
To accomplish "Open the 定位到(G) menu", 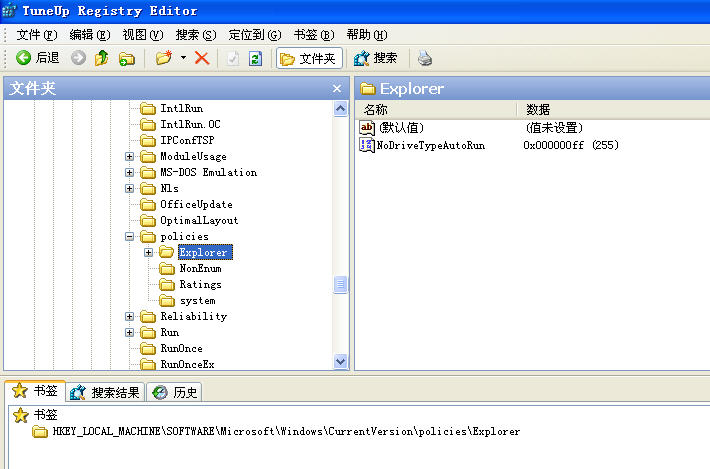I will 254,35.
